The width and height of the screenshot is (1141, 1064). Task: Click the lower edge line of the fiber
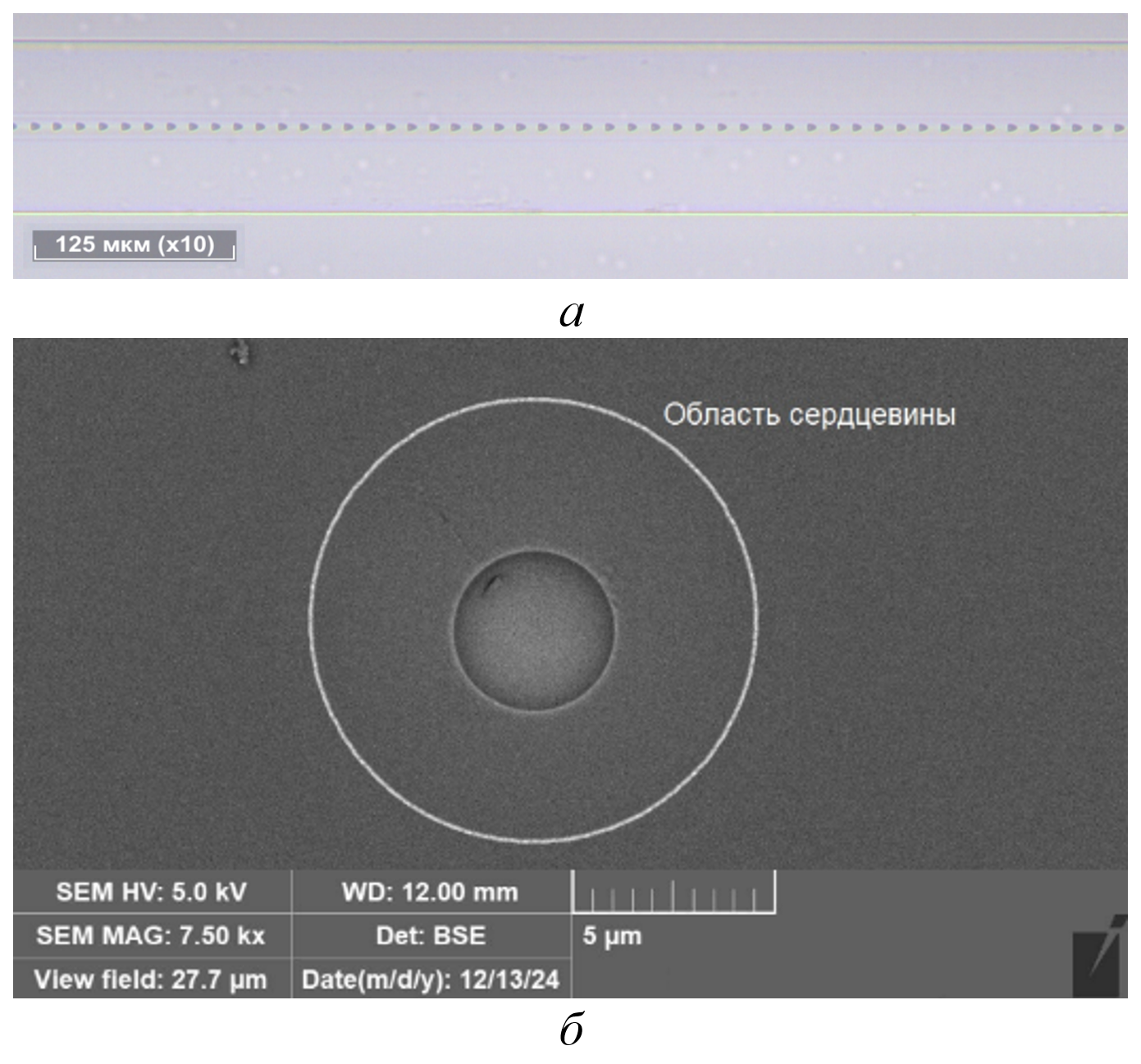[x=570, y=214]
